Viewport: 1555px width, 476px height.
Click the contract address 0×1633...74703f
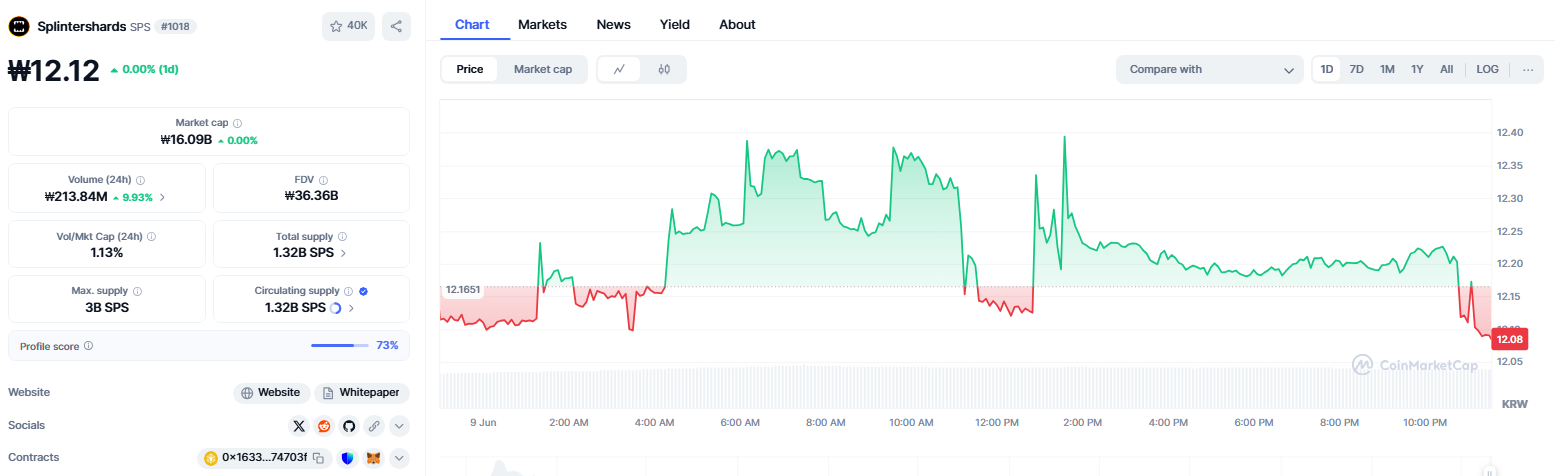(x=263, y=458)
